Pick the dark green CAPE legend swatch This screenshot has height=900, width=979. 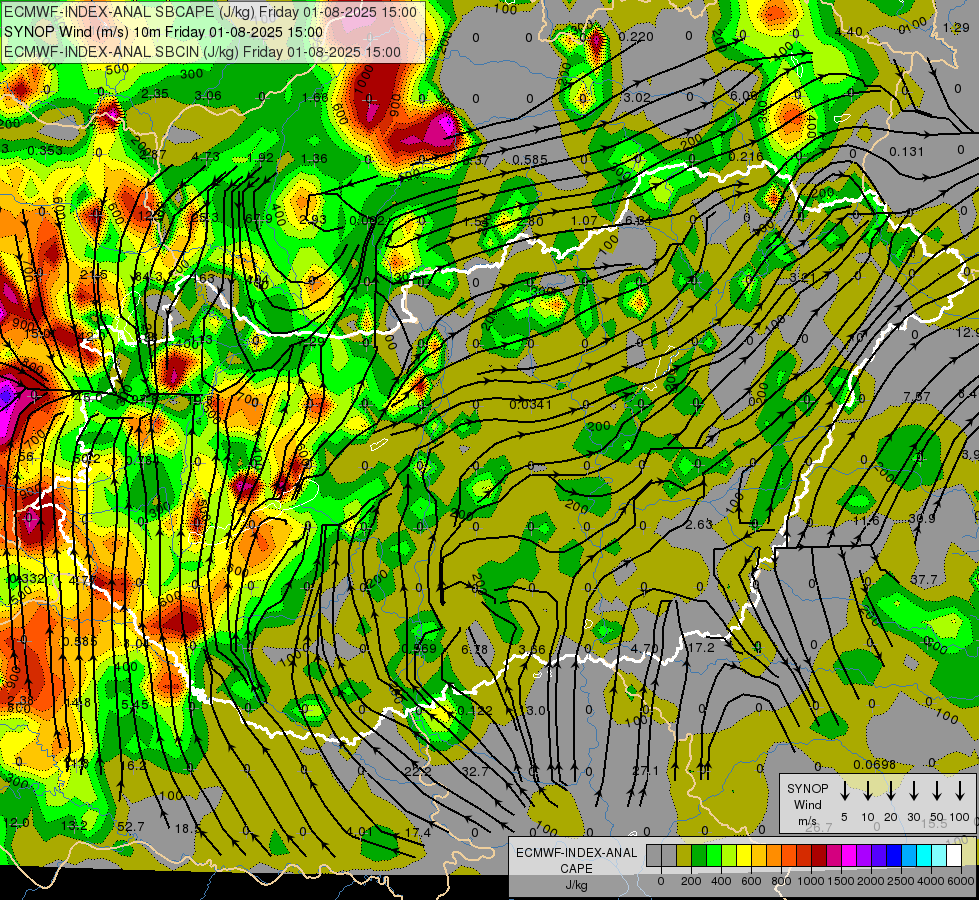pyautogui.click(x=699, y=855)
